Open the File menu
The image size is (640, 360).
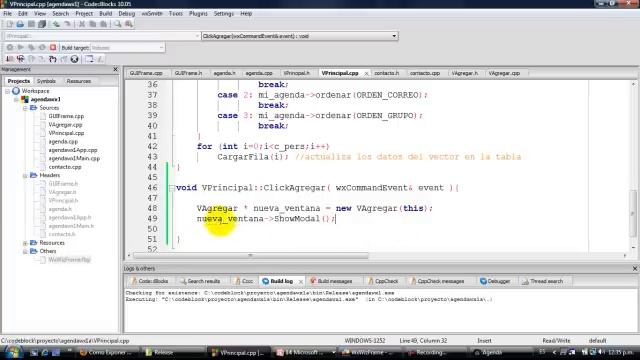(7, 13)
